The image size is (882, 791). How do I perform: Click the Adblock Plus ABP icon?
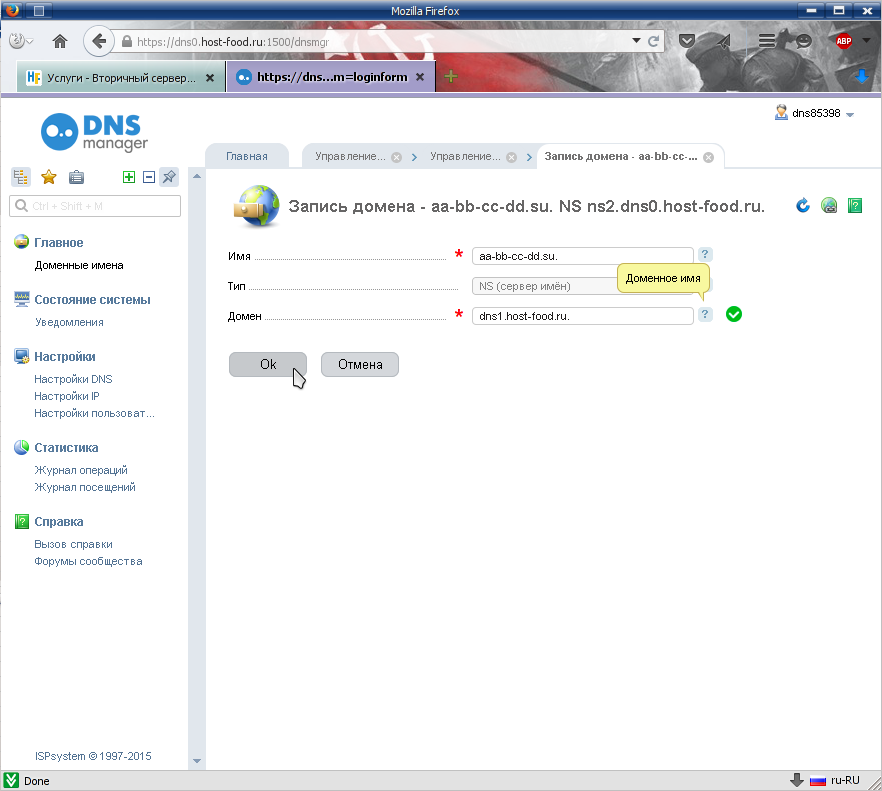[x=843, y=41]
